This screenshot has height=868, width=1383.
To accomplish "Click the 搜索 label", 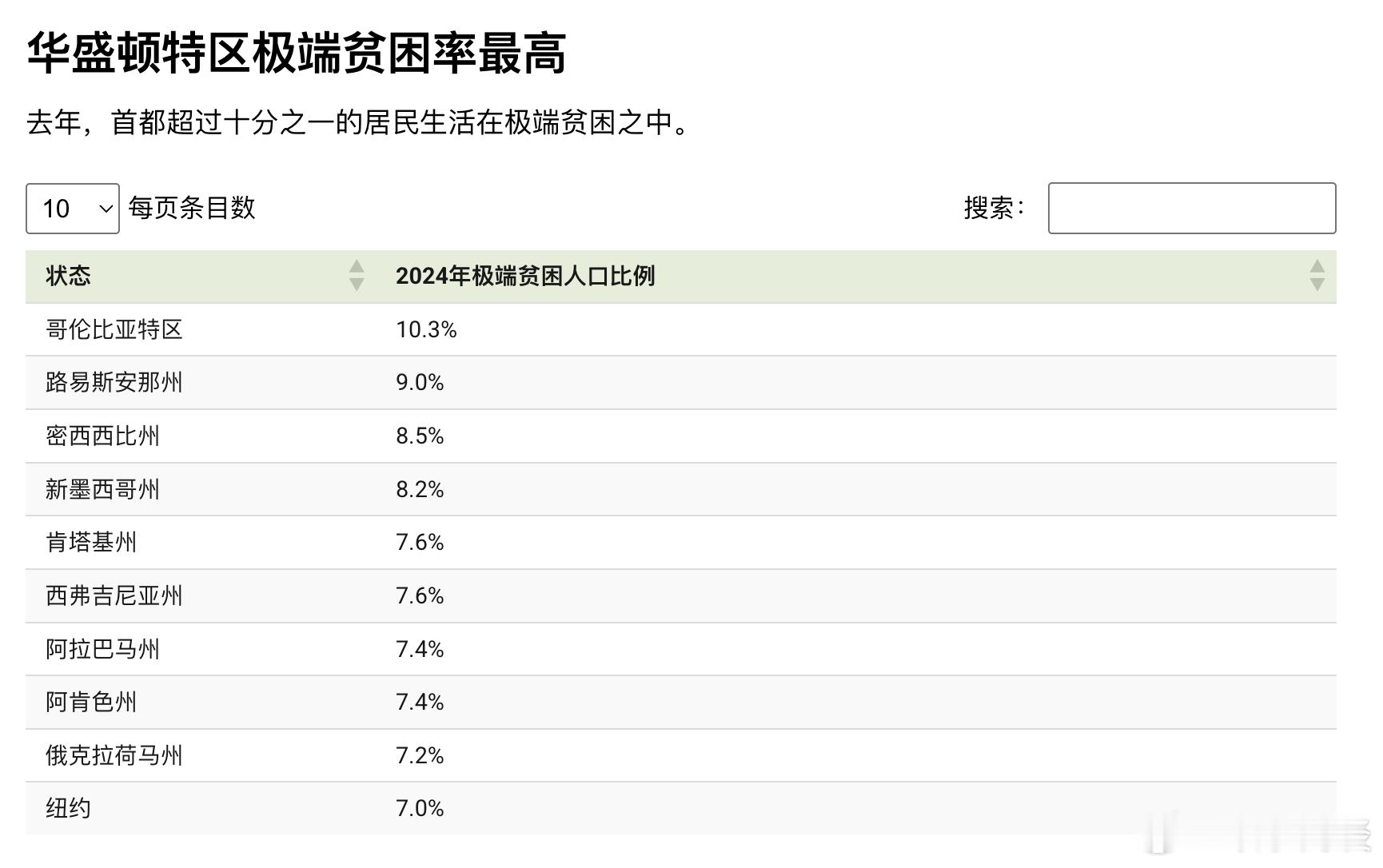I will tap(994, 208).
